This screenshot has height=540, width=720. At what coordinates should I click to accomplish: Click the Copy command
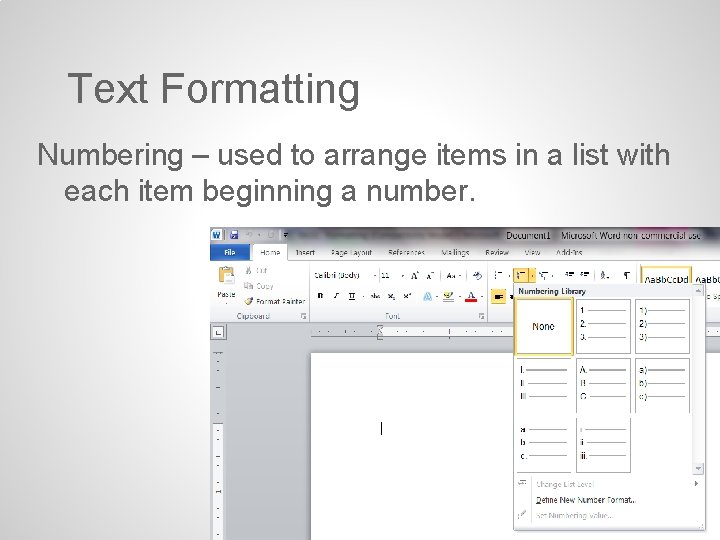pyautogui.click(x=259, y=286)
